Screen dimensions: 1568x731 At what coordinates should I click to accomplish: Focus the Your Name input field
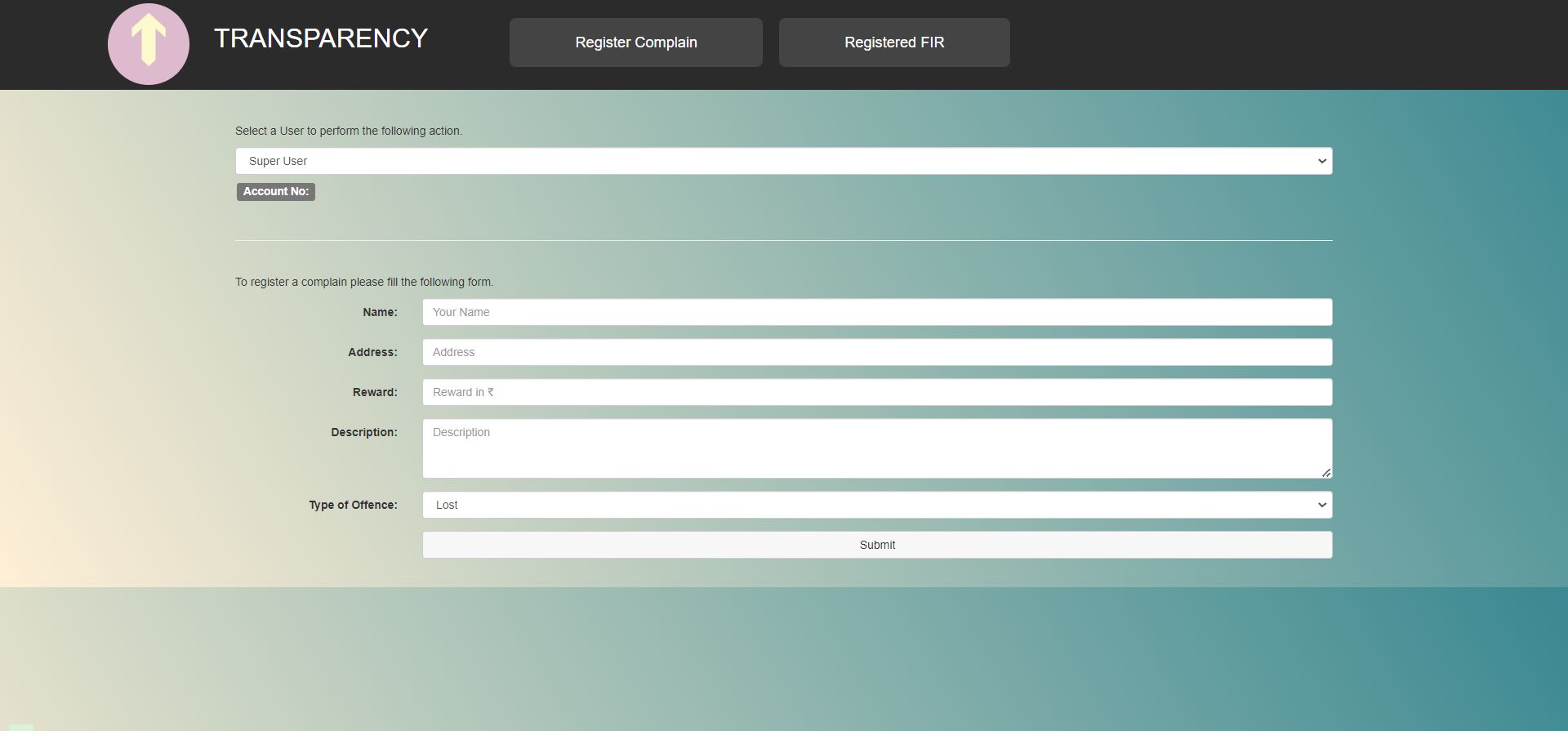pos(877,312)
